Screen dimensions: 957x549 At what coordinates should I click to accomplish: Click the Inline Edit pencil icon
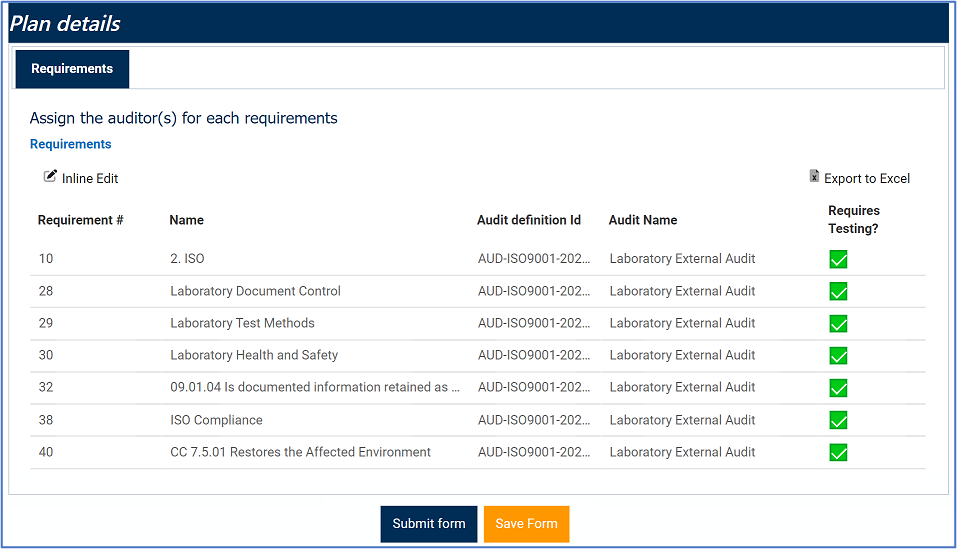(51, 176)
